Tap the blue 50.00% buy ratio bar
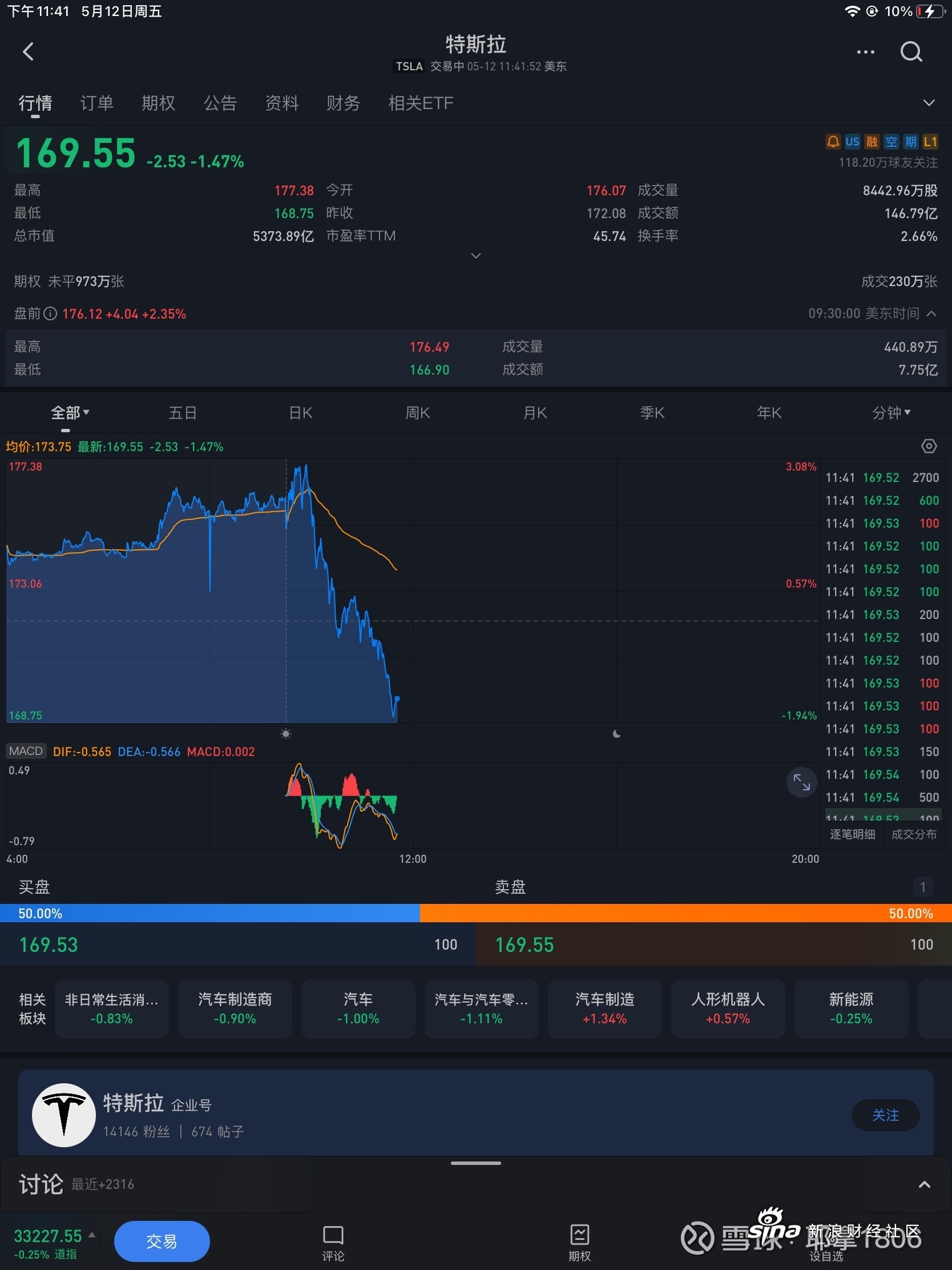This screenshot has width=952, height=1270. pyautogui.click(x=210, y=913)
